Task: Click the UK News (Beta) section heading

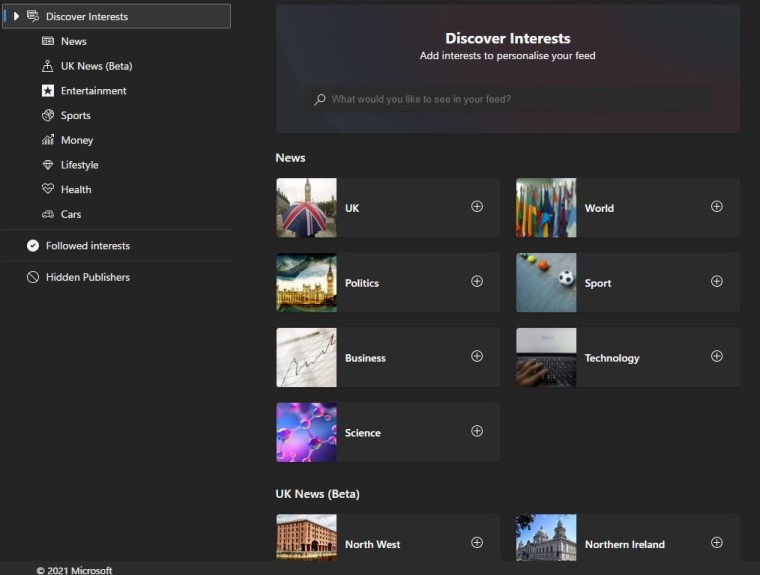Action: coord(317,494)
